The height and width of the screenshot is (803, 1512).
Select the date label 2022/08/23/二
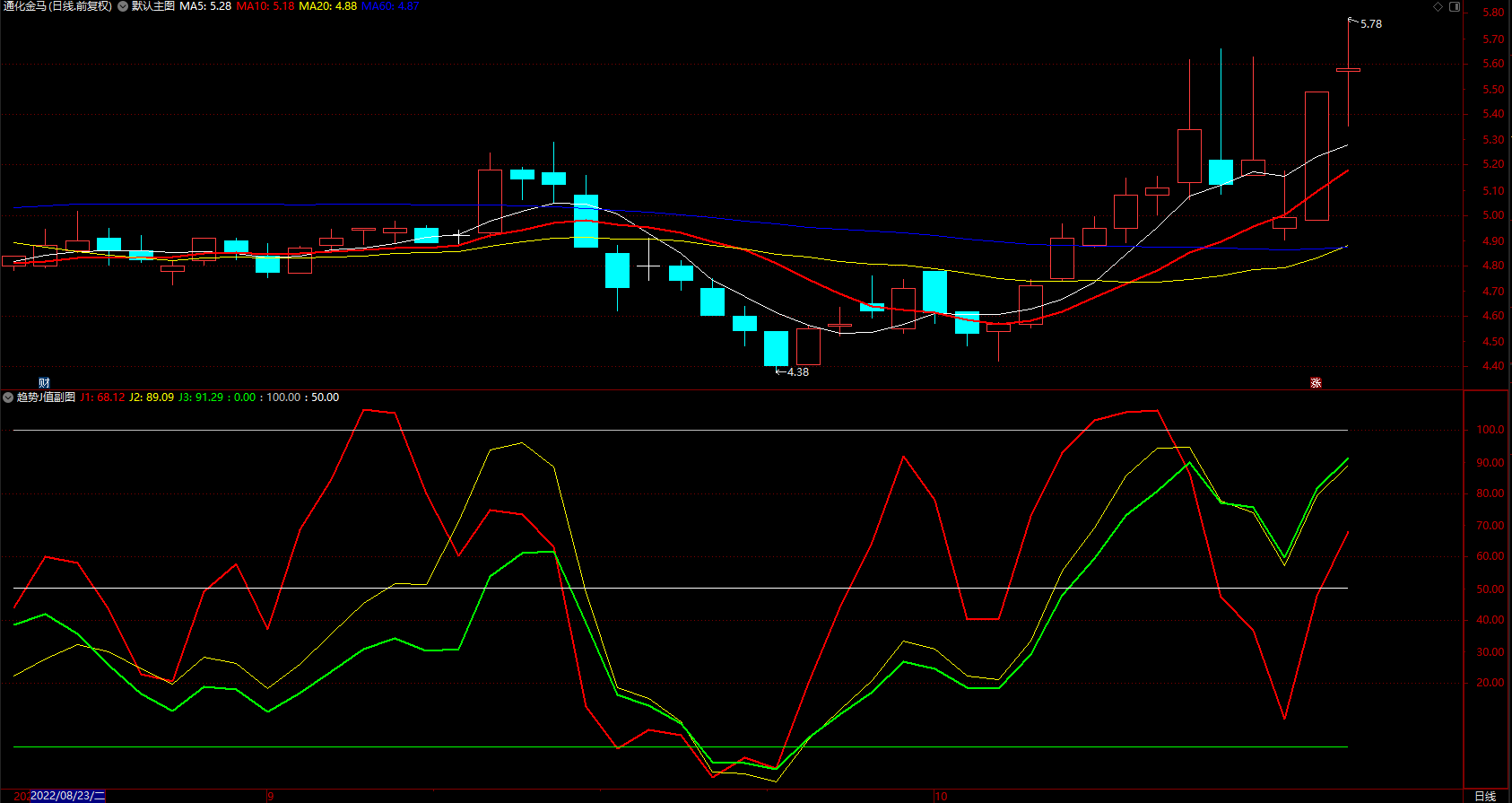point(68,796)
